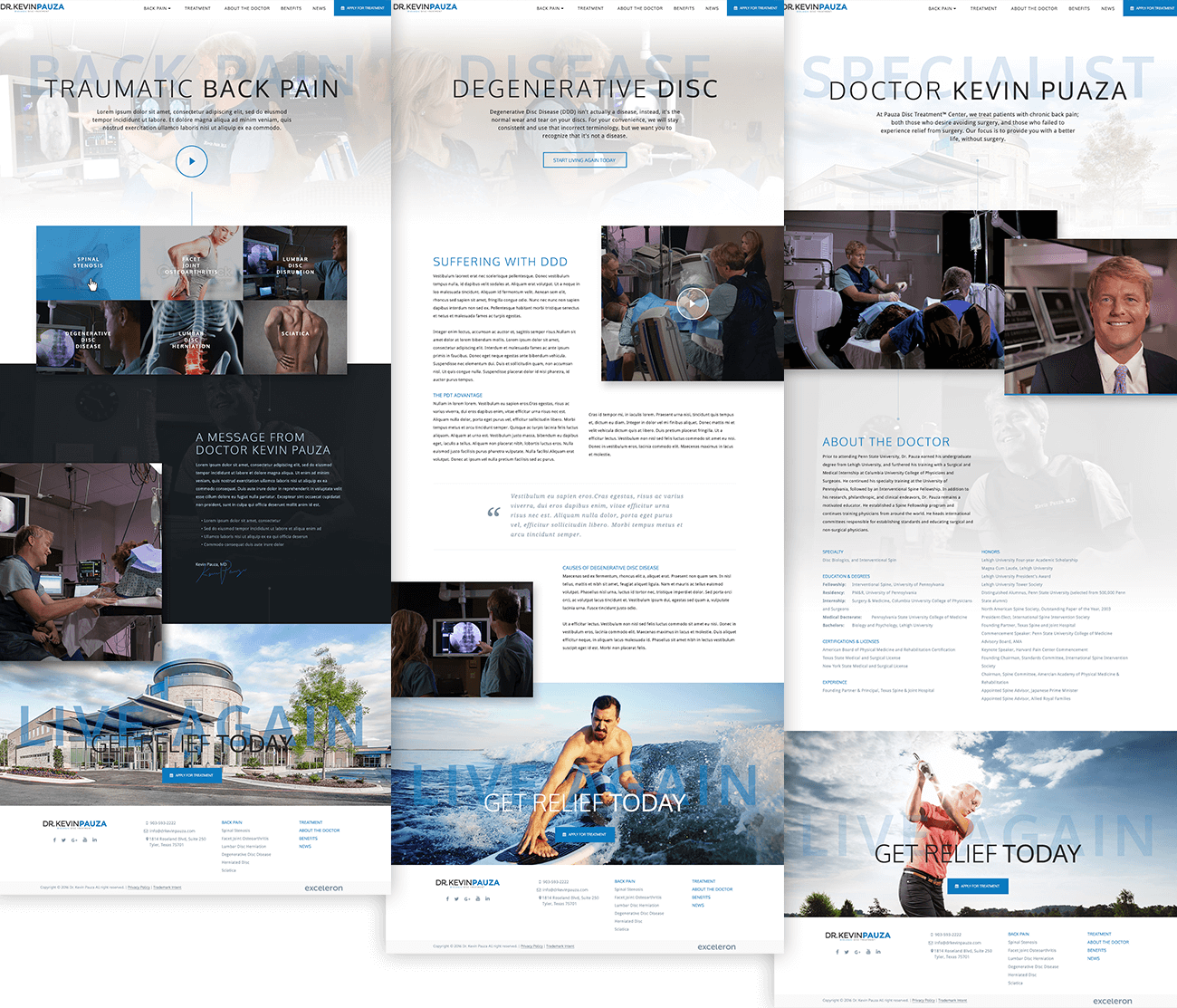Viewport: 1177px width, 1008px height.
Task: Click Trademark Intent in Degenerative Disc footer
Action: point(560,946)
